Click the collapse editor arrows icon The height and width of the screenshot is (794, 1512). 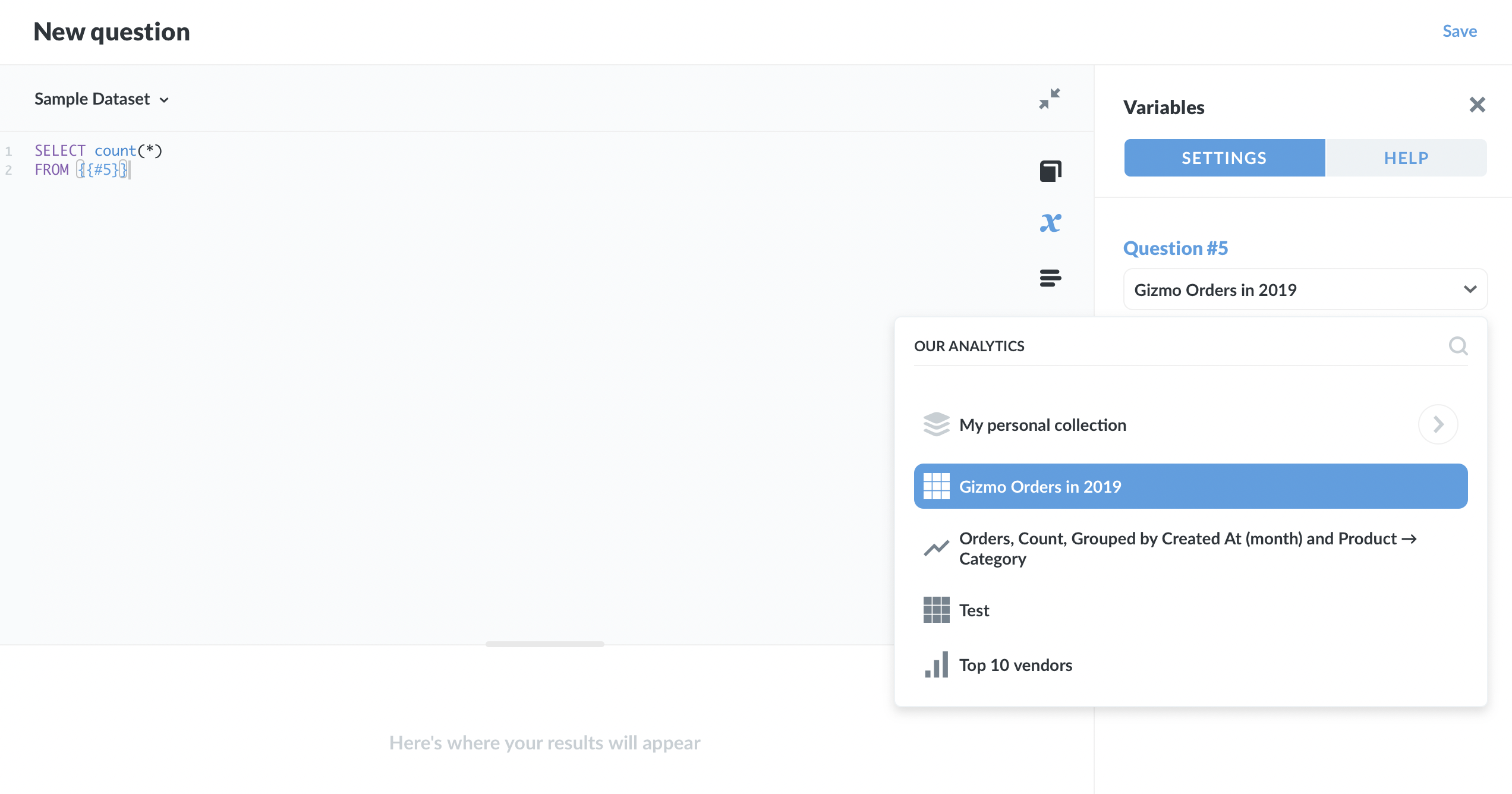coord(1050,99)
